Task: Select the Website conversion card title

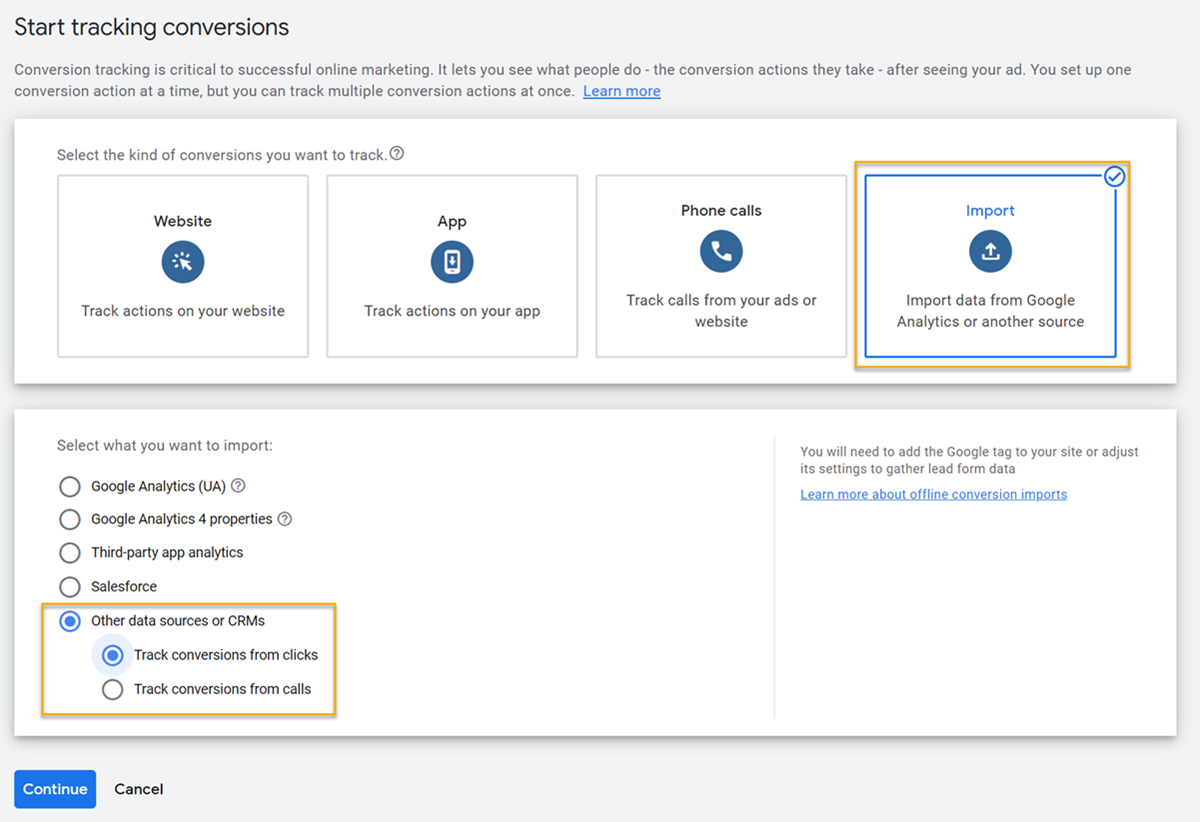Action: [183, 221]
